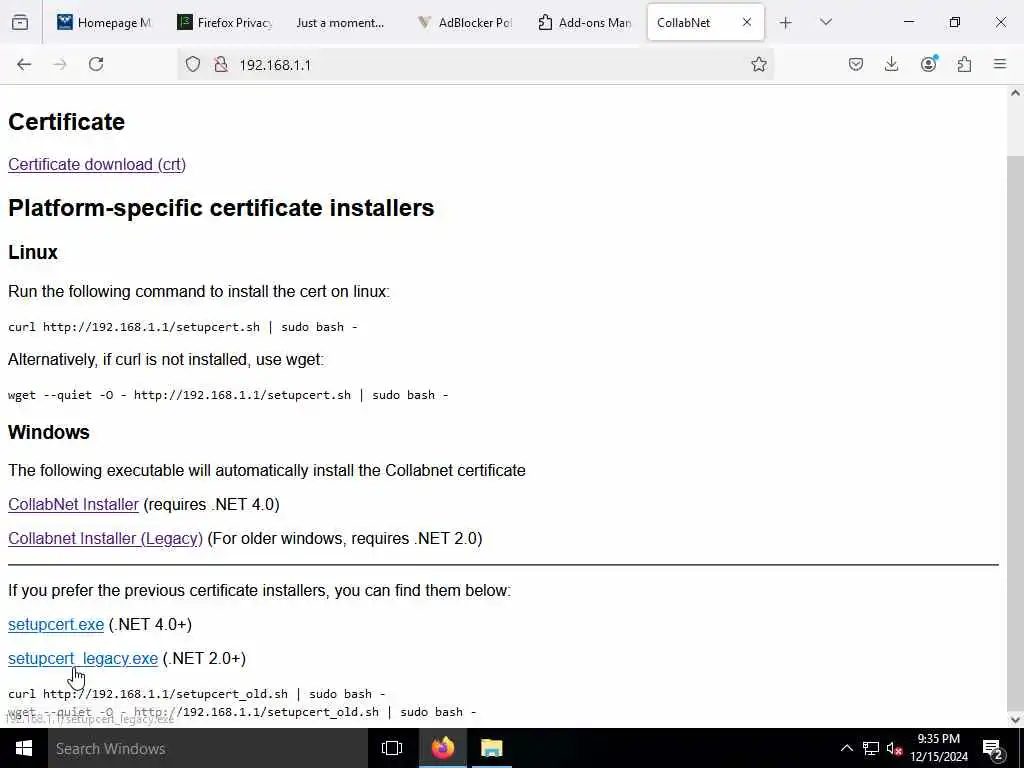Click the scrollbar down arrow
The image size is (1024, 768).
point(1015,720)
